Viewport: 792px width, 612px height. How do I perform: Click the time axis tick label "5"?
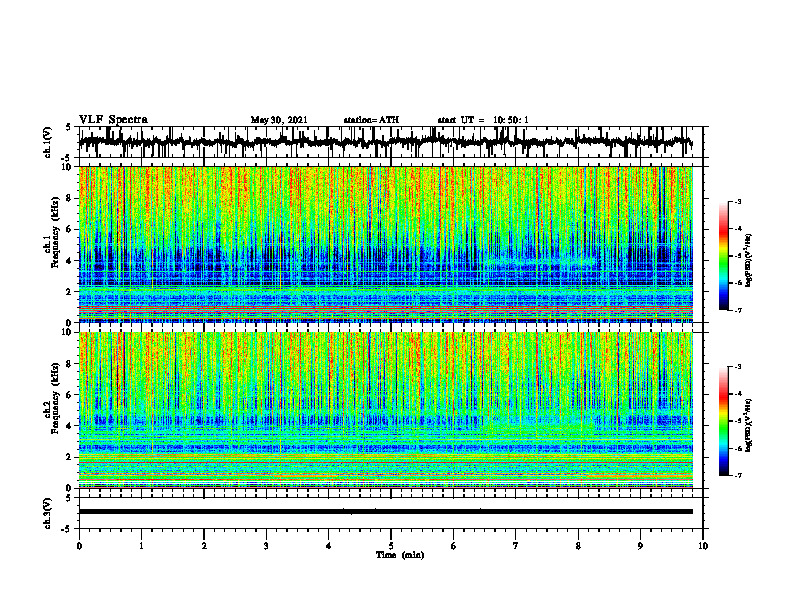[x=391, y=546]
